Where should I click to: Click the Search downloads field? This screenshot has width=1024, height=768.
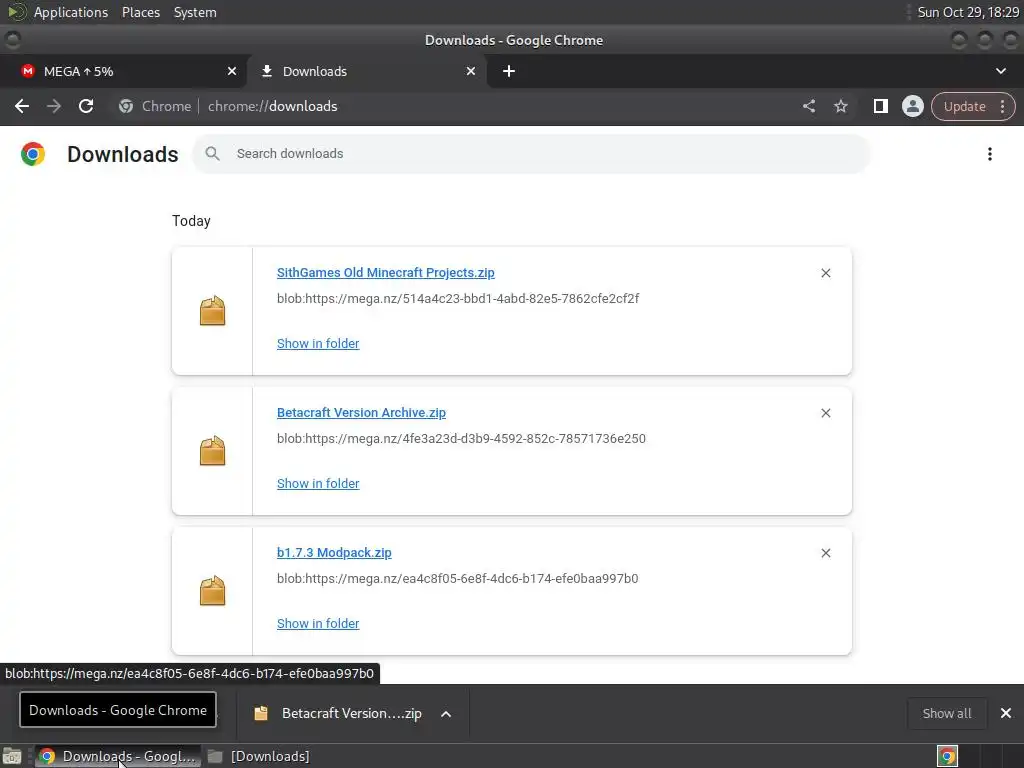[532, 154]
